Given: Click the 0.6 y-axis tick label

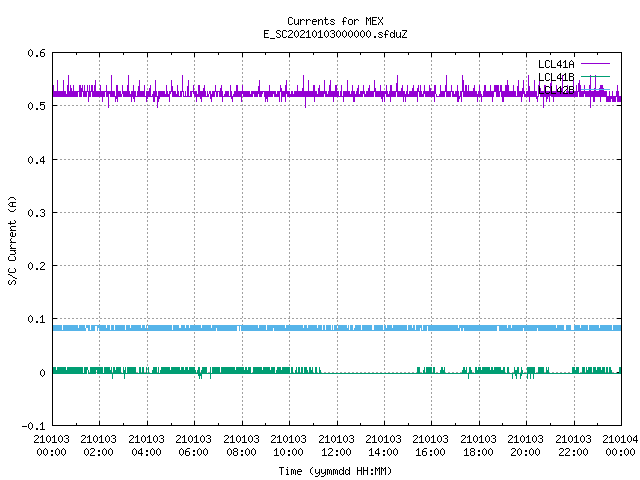Looking at the screenshot, I should point(36,53).
